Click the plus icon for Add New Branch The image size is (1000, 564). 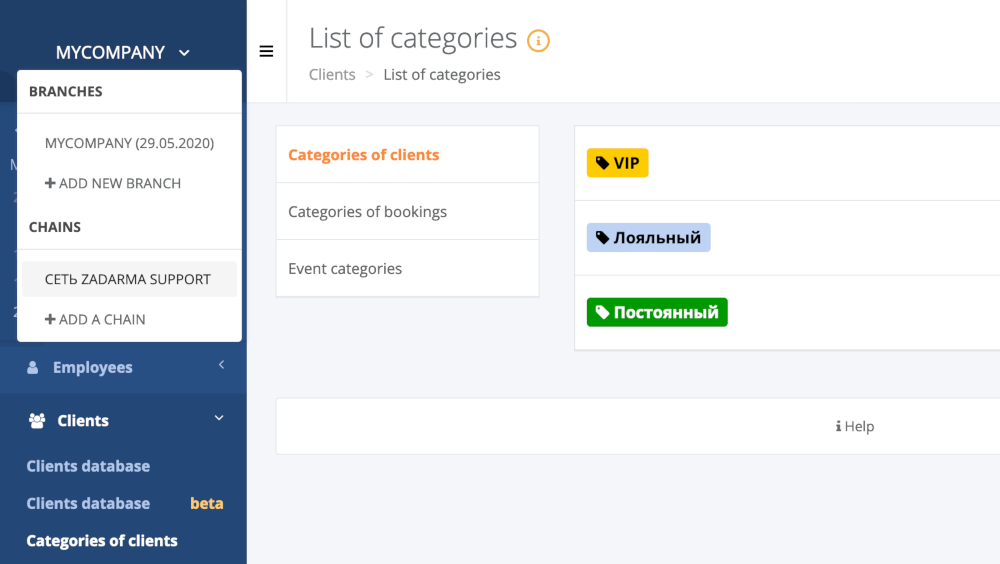(x=50, y=183)
